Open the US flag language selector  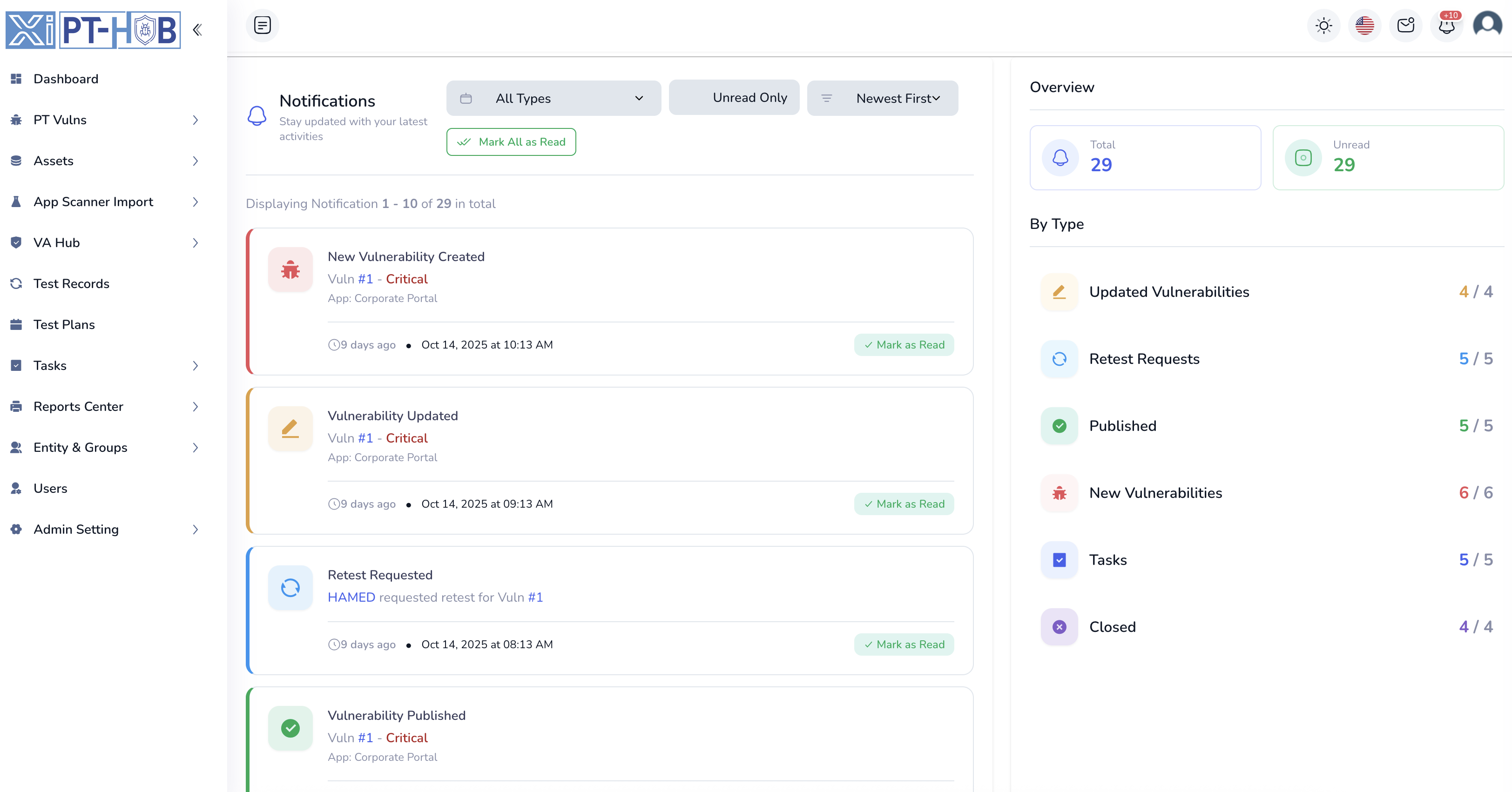click(1365, 26)
